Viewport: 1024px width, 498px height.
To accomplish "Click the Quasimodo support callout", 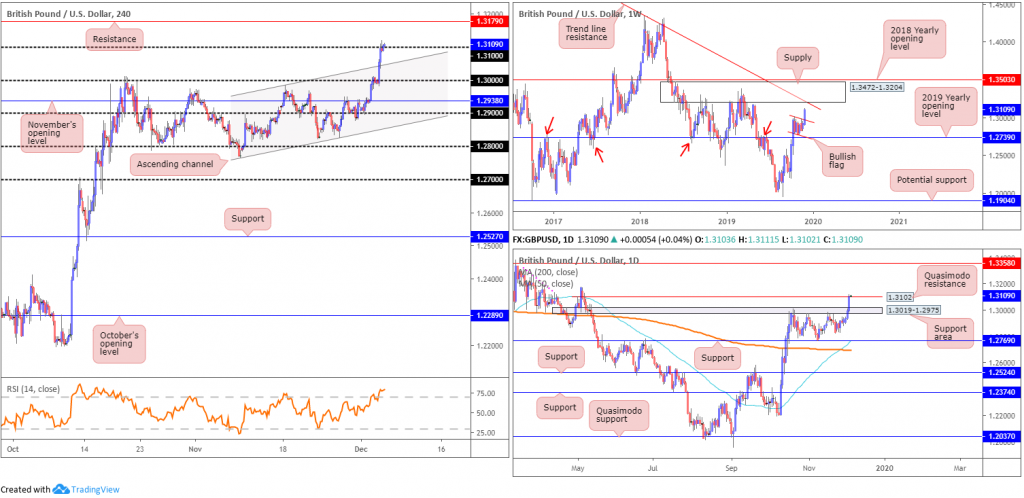I will (x=618, y=414).
